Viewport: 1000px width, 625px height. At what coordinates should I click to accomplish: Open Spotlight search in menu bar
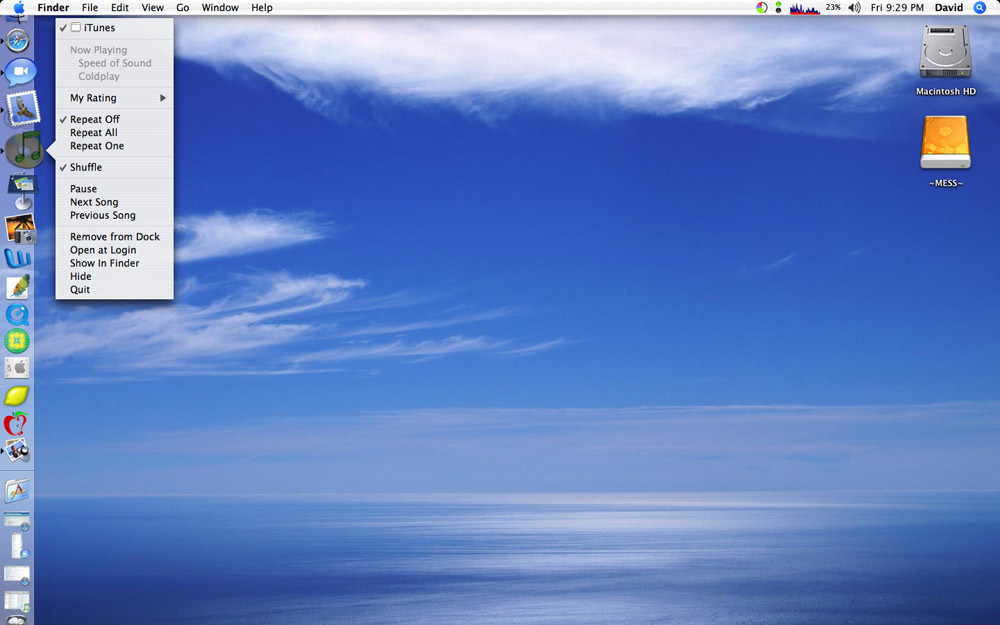click(x=980, y=8)
